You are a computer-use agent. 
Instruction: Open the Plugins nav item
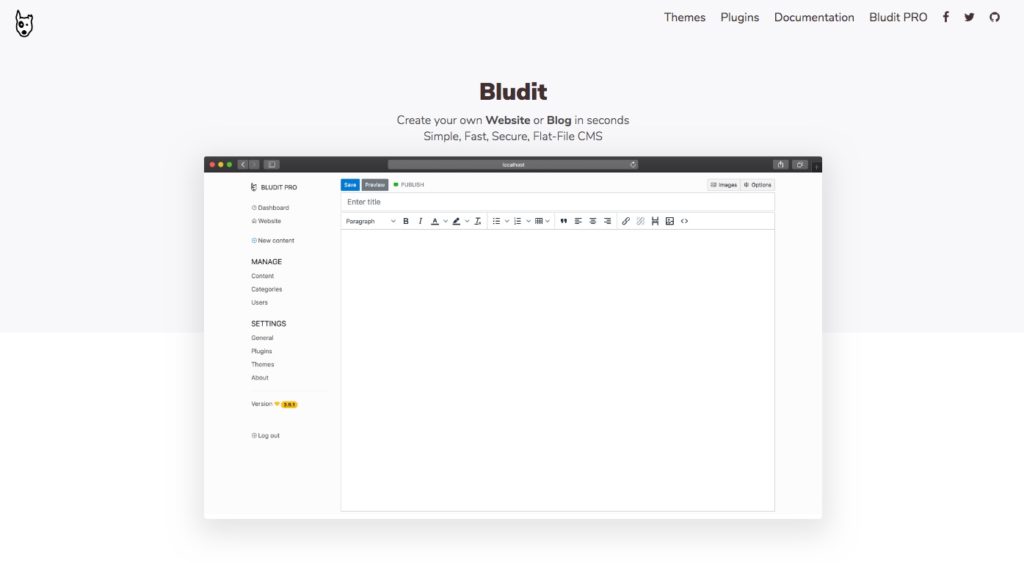pos(739,18)
